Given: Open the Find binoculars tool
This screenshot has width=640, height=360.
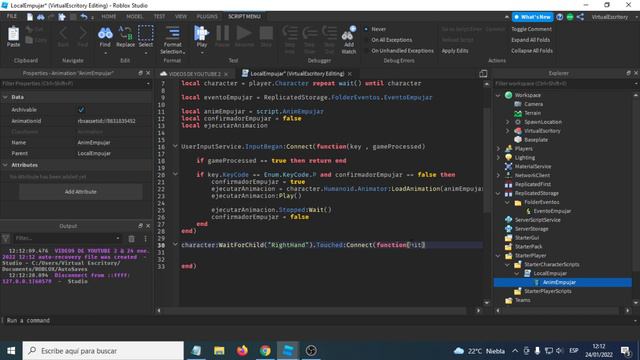Looking at the screenshot, I should tap(105, 33).
